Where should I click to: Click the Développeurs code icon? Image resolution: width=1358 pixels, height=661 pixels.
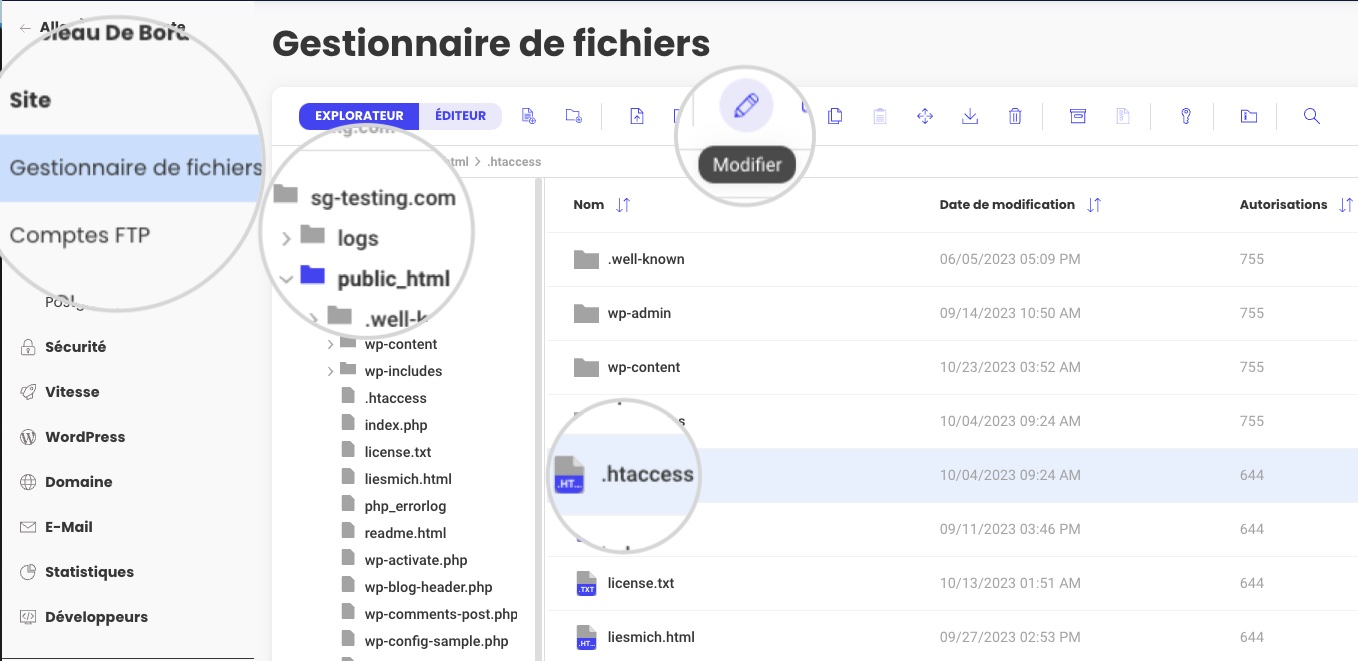tap(28, 617)
